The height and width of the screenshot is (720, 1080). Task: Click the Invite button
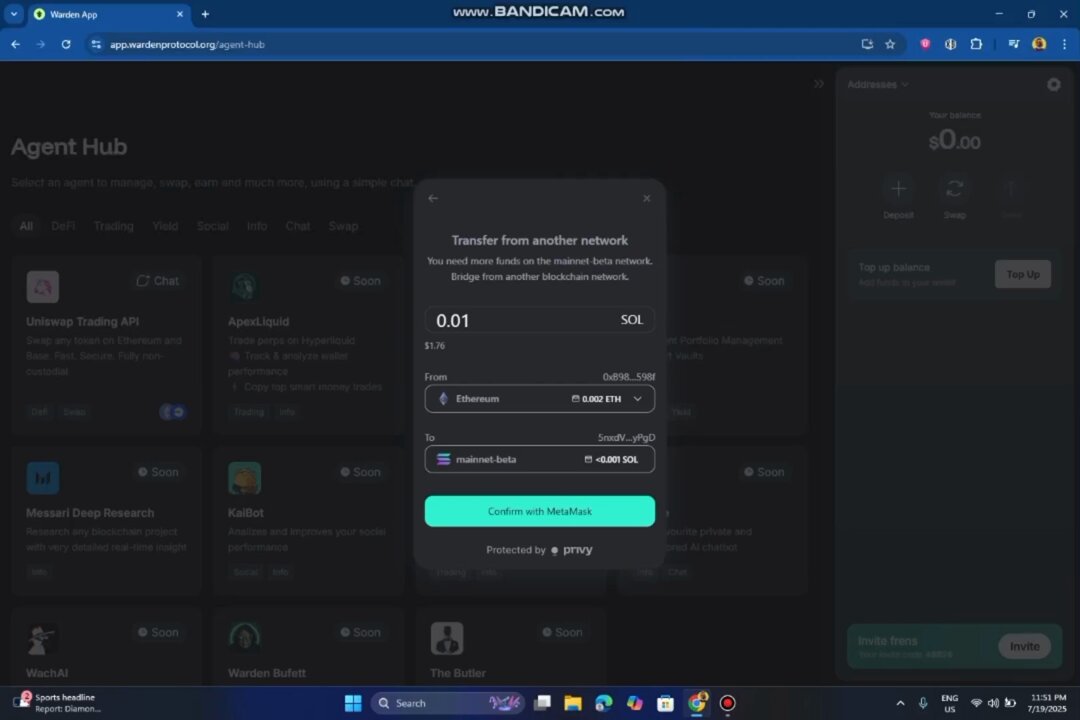pos(1024,646)
